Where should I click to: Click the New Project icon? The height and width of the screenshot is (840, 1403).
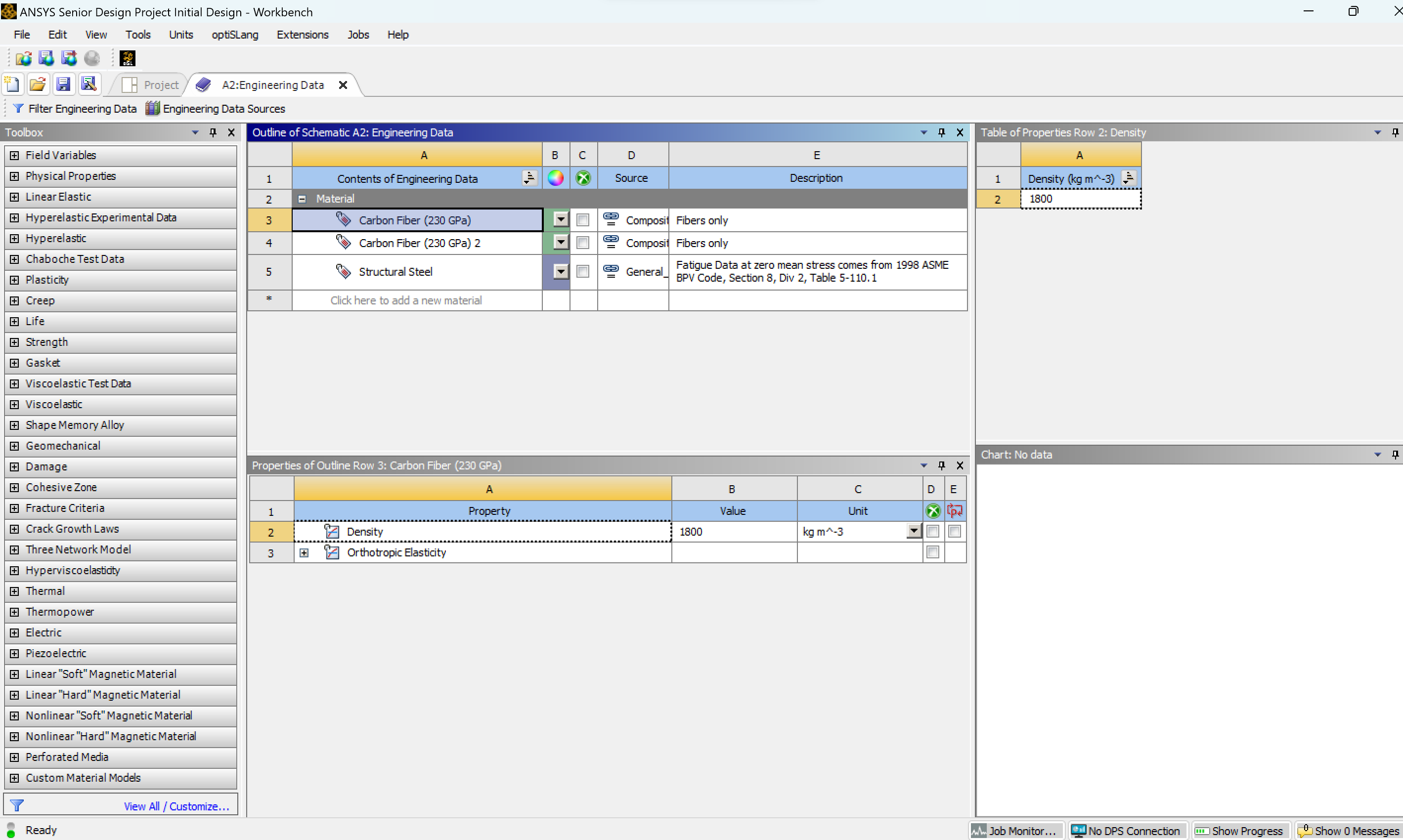click(12, 85)
